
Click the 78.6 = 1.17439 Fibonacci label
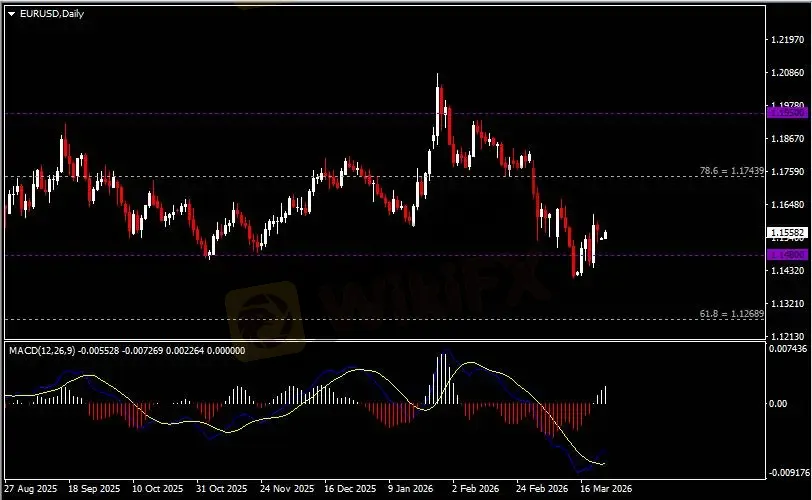pos(734,171)
